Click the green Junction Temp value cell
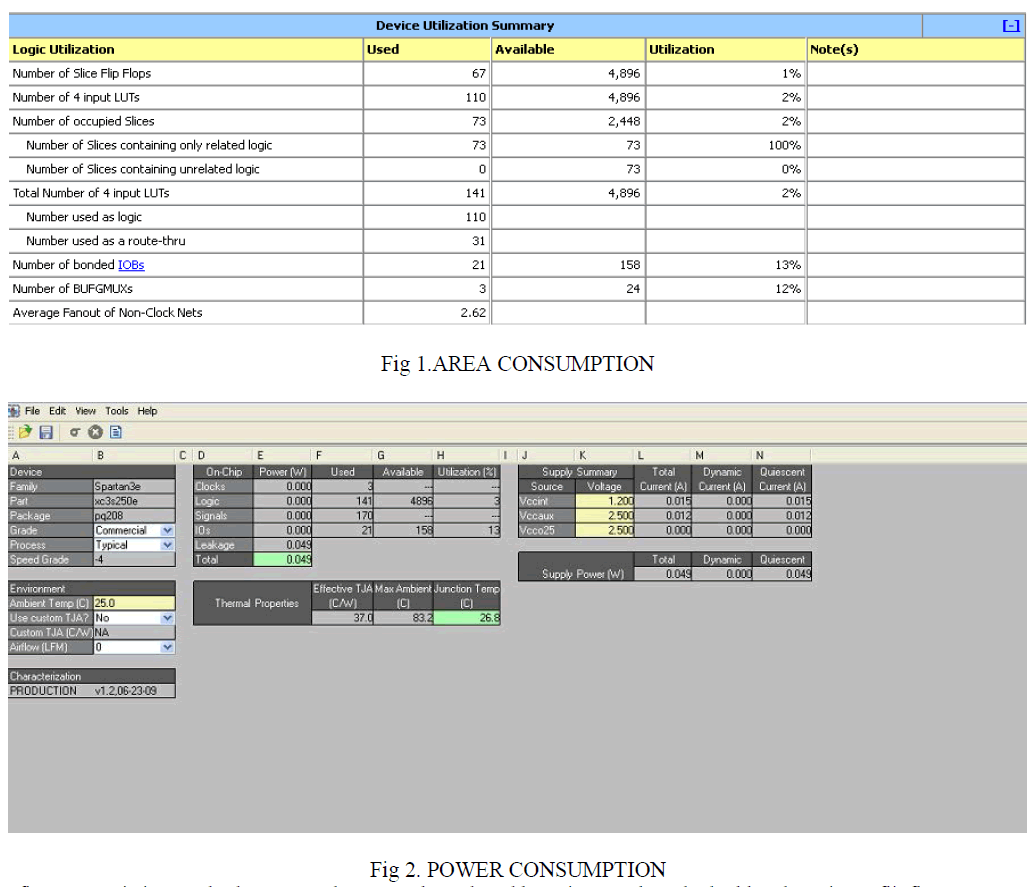The height and width of the screenshot is (887, 1027). pos(467,618)
